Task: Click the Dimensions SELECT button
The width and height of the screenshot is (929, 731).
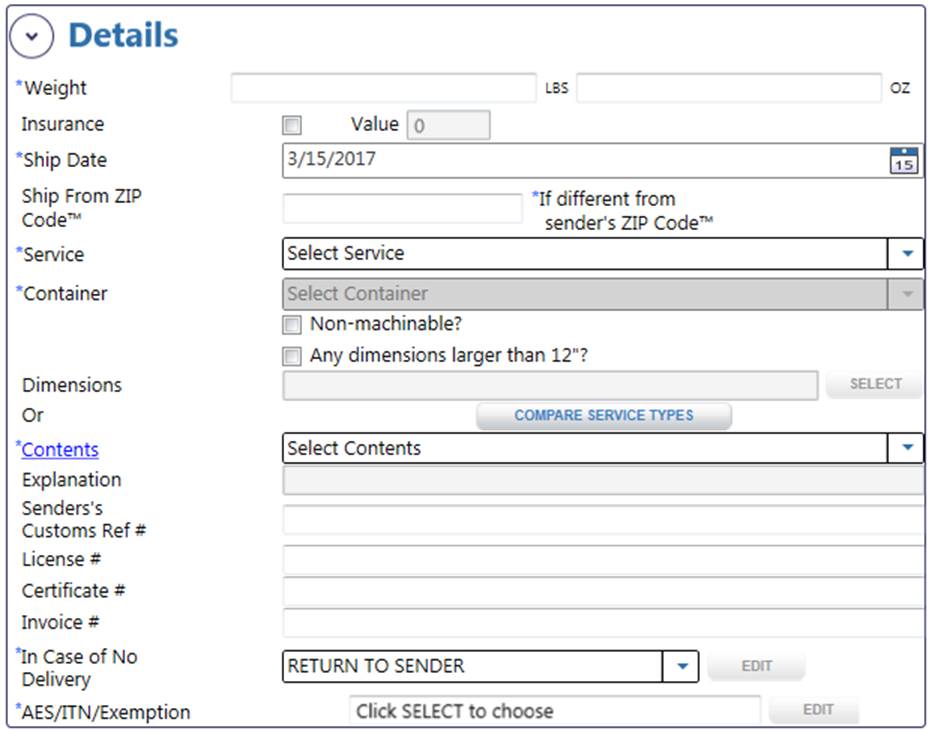Action: 875,384
